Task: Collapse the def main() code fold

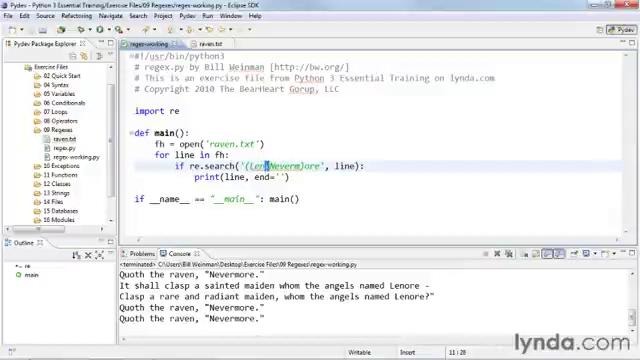Action: point(131,133)
